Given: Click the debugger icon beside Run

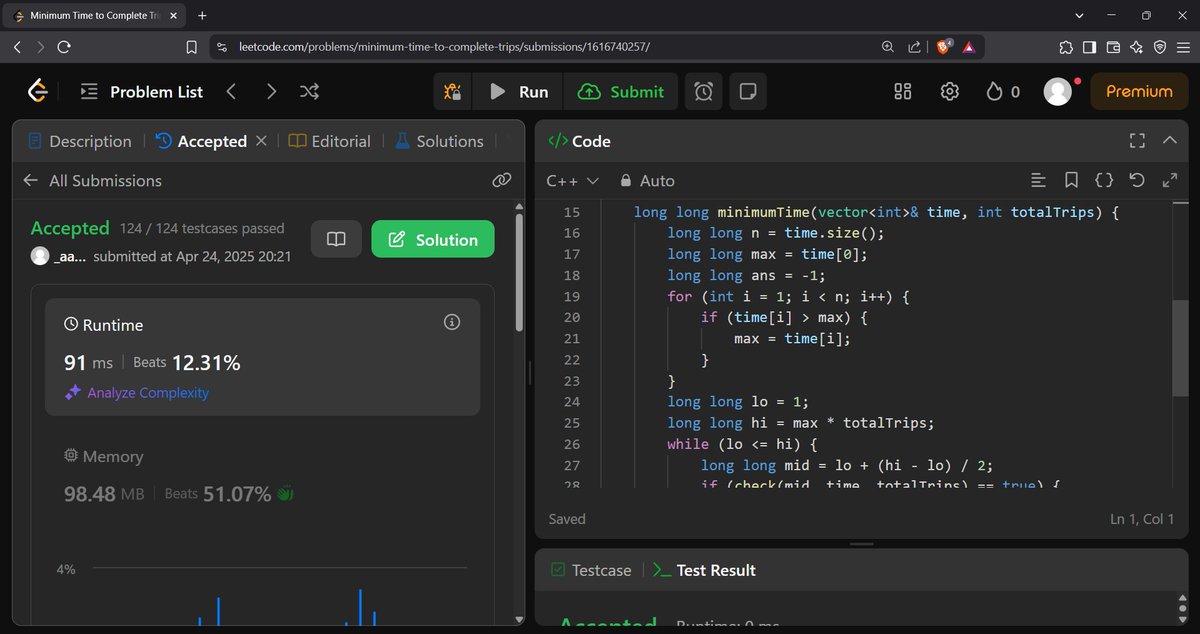Looking at the screenshot, I should tap(453, 91).
